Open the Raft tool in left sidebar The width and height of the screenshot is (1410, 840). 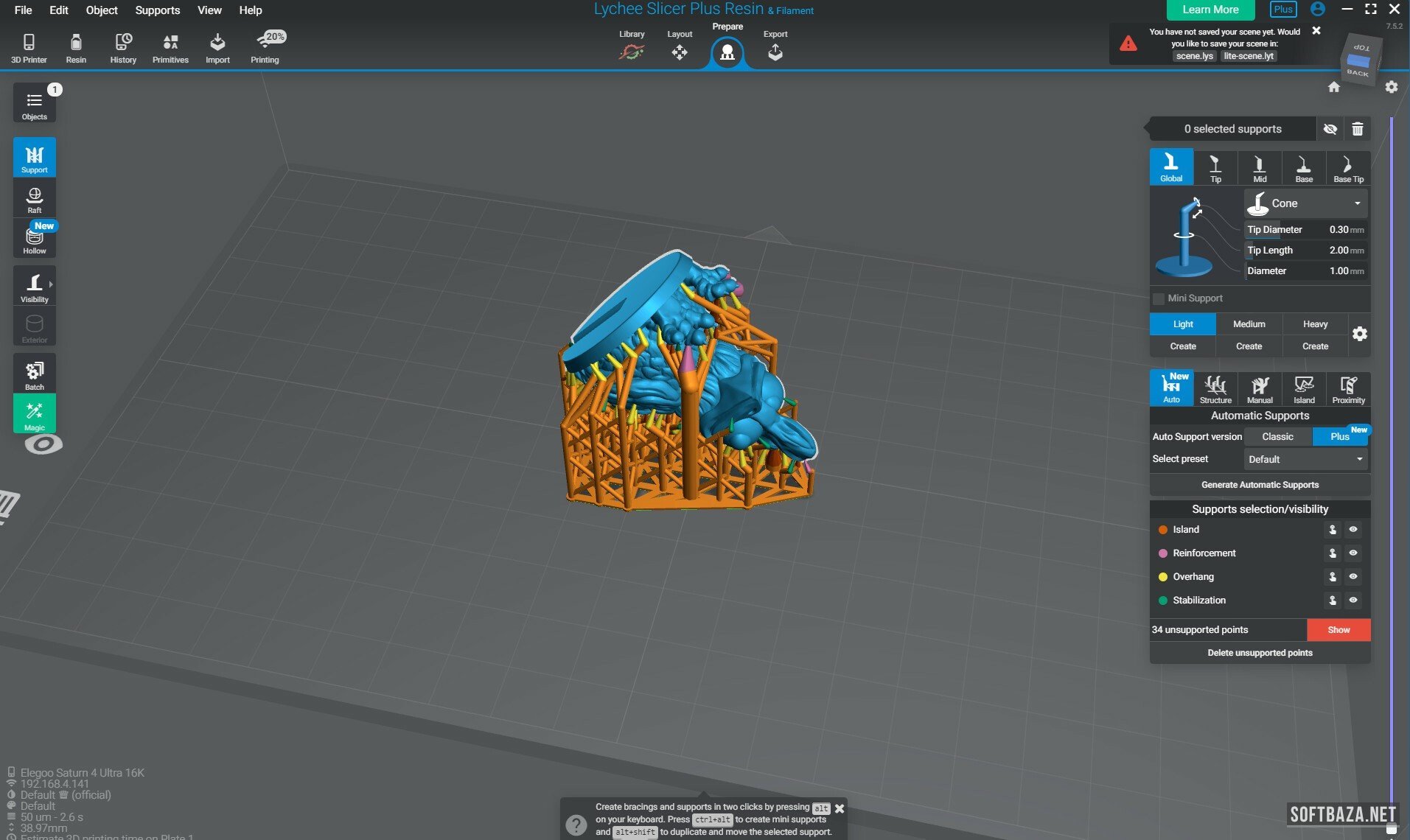(x=34, y=199)
